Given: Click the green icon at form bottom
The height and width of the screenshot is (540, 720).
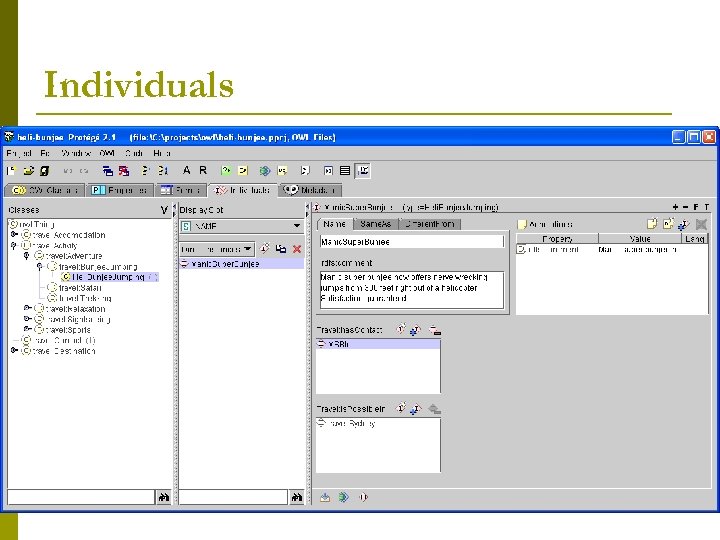Looking at the screenshot, I should point(343,497).
